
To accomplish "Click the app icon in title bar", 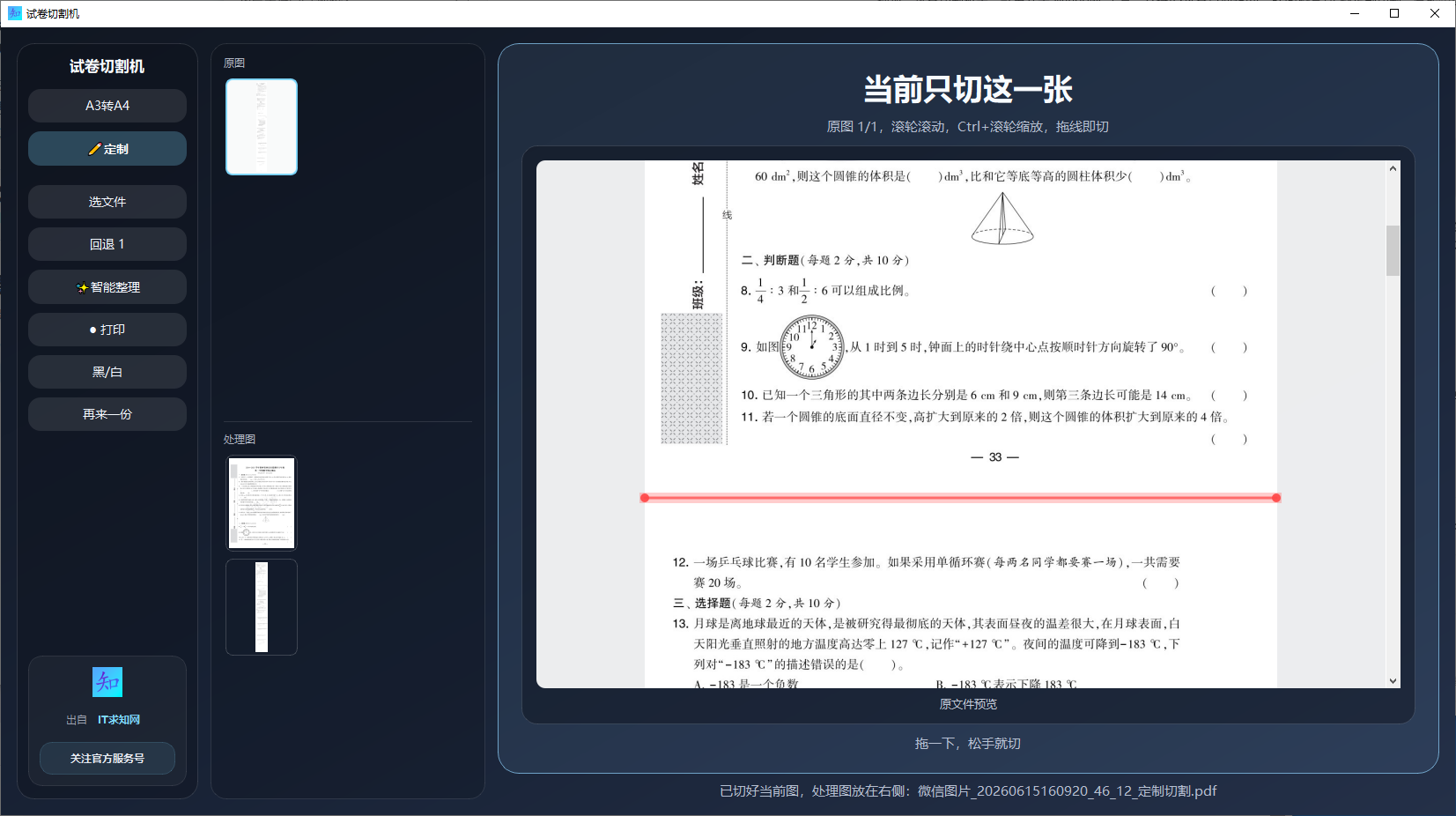I will tap(14, 13).
